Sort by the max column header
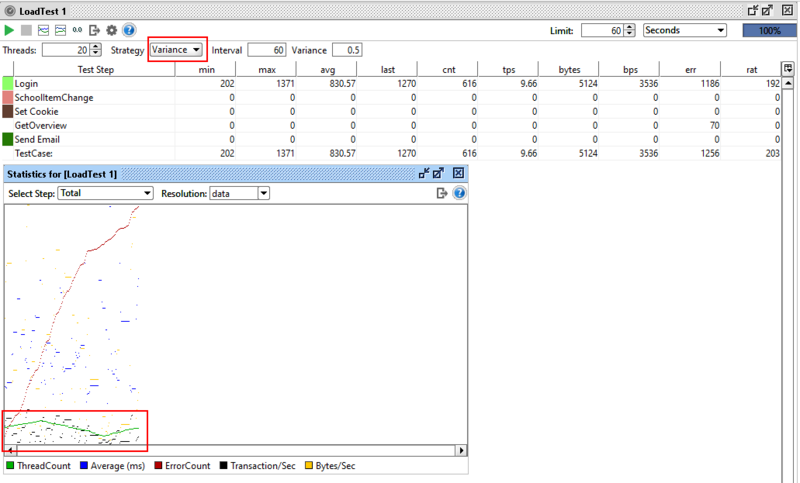This screenshot has width=800, height=483. pos(266,69)
